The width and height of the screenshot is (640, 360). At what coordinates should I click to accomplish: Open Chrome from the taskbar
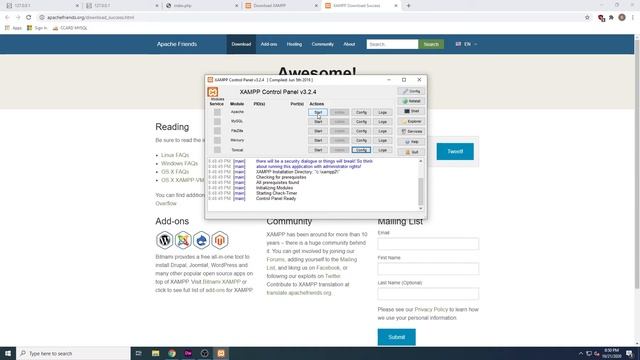(x=172, y=353)
